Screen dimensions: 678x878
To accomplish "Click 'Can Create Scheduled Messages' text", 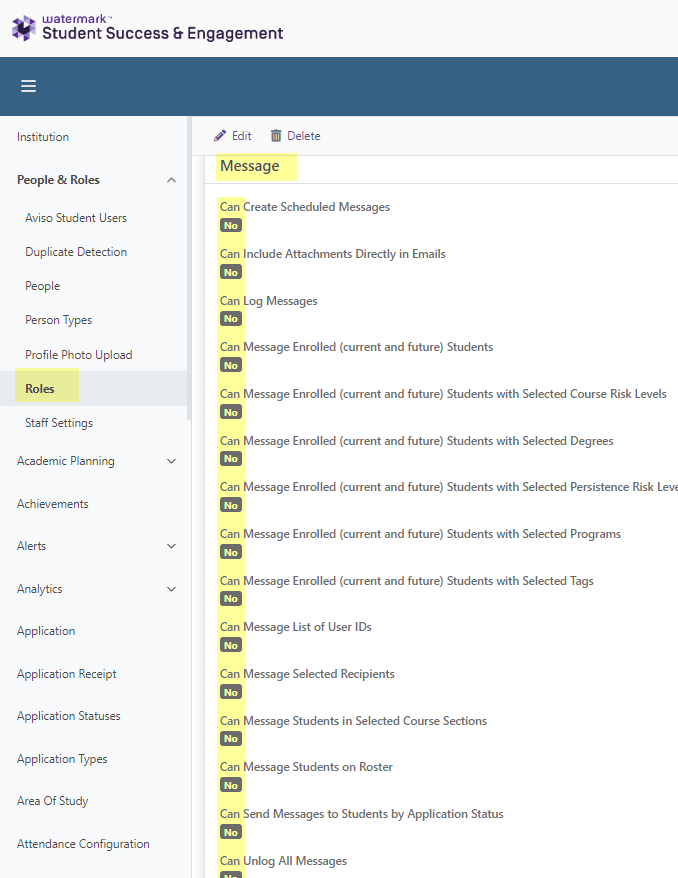I will click(x=305, y=207).
